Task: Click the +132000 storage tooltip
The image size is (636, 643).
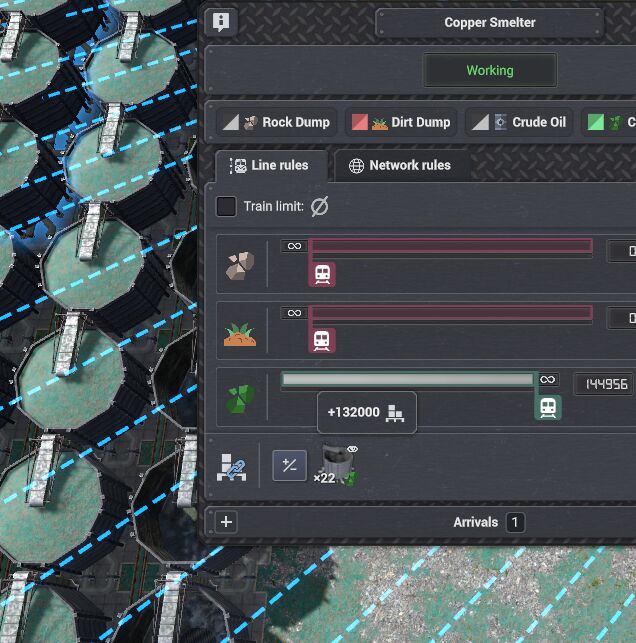Action: 367,412
